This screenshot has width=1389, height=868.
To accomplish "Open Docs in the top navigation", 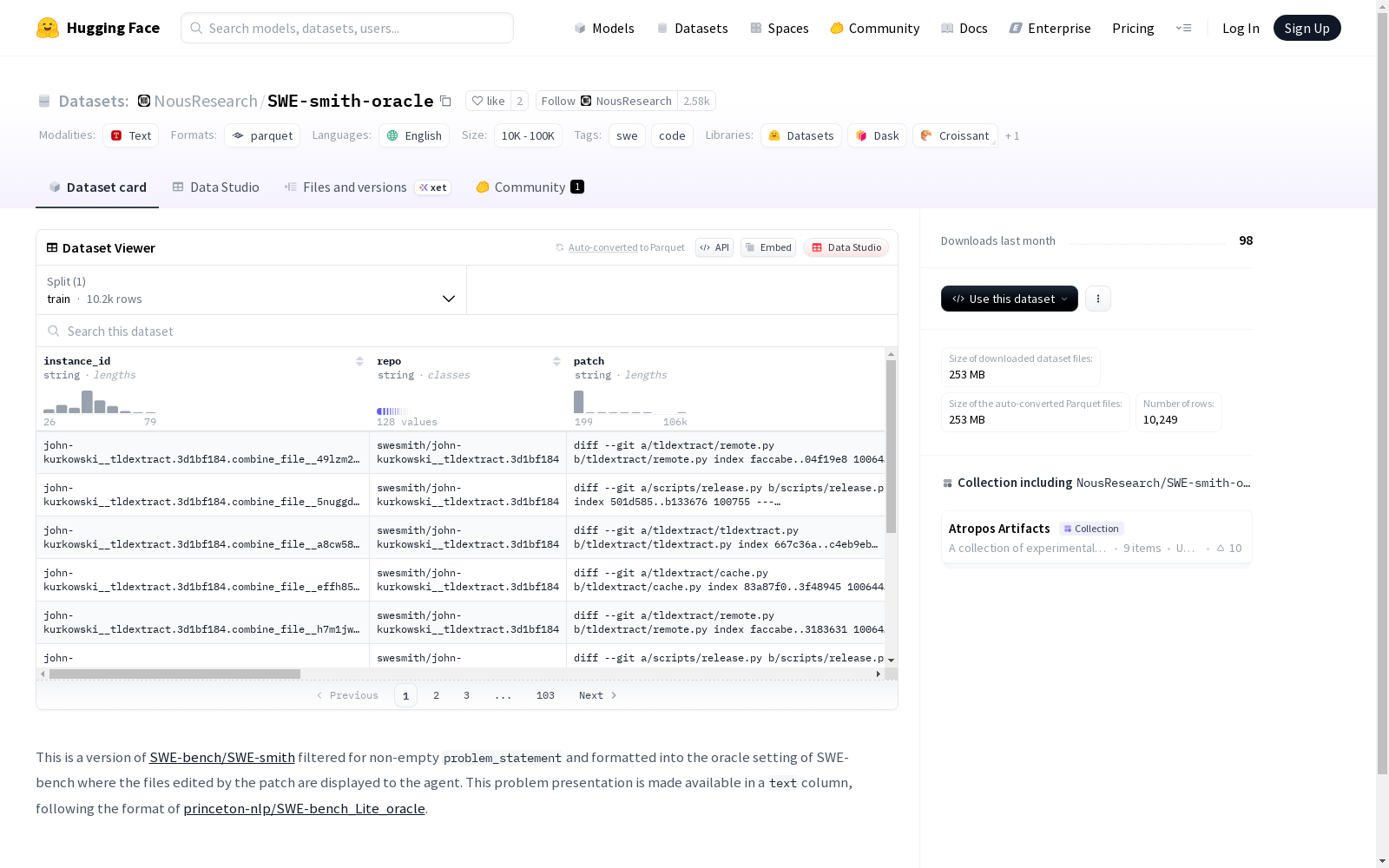I will [x=964, y=28].
